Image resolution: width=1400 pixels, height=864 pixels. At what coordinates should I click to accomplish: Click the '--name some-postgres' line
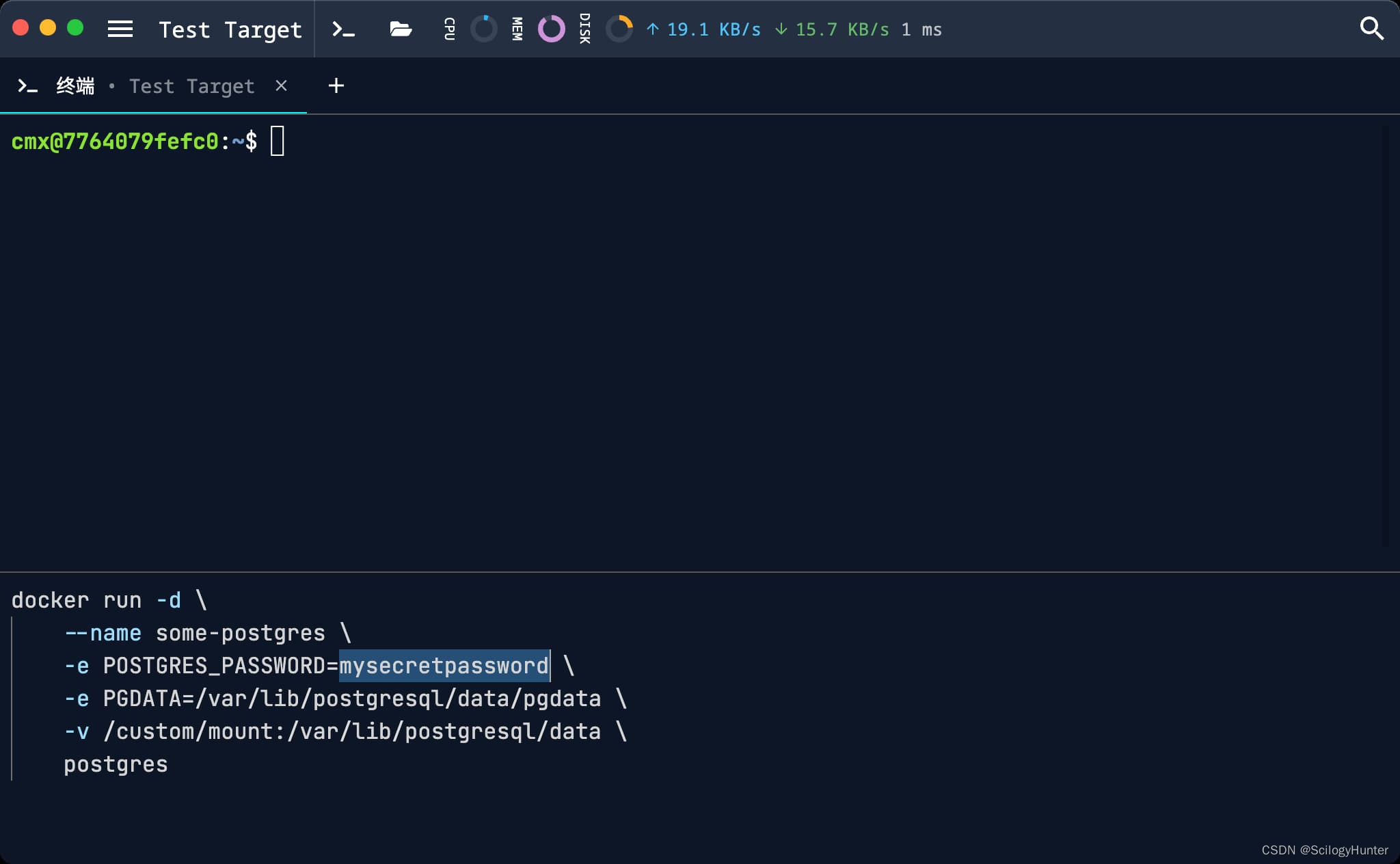click(x=207, y=633)
